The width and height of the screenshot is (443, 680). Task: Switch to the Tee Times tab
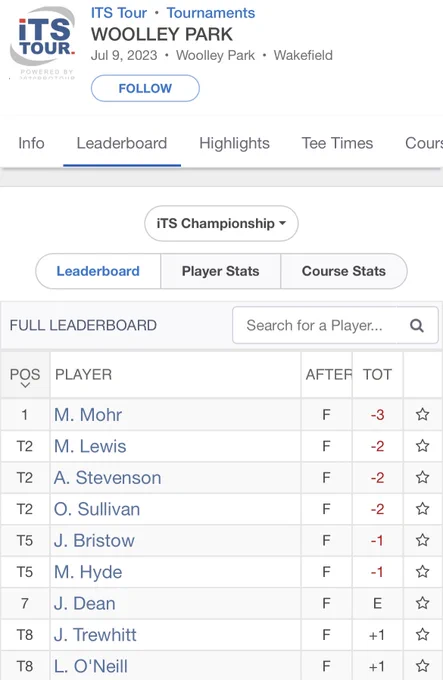pos(337,143)
